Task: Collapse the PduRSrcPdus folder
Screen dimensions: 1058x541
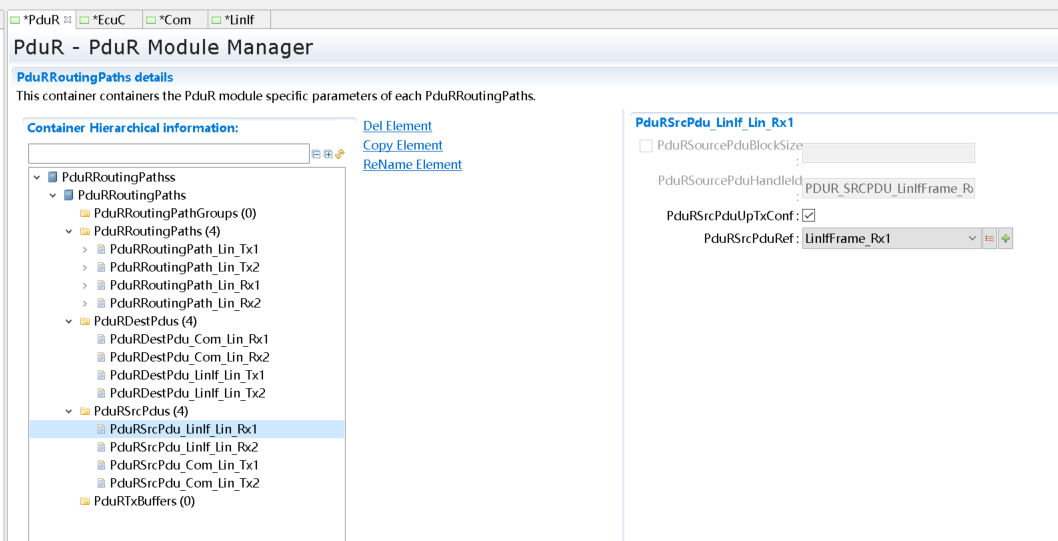Action: coord(69,411)
